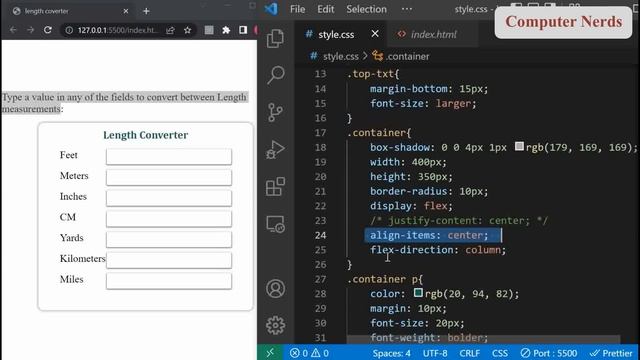Click the Meters input field
This screenshot has width=640, height=360.
(169, 177)
